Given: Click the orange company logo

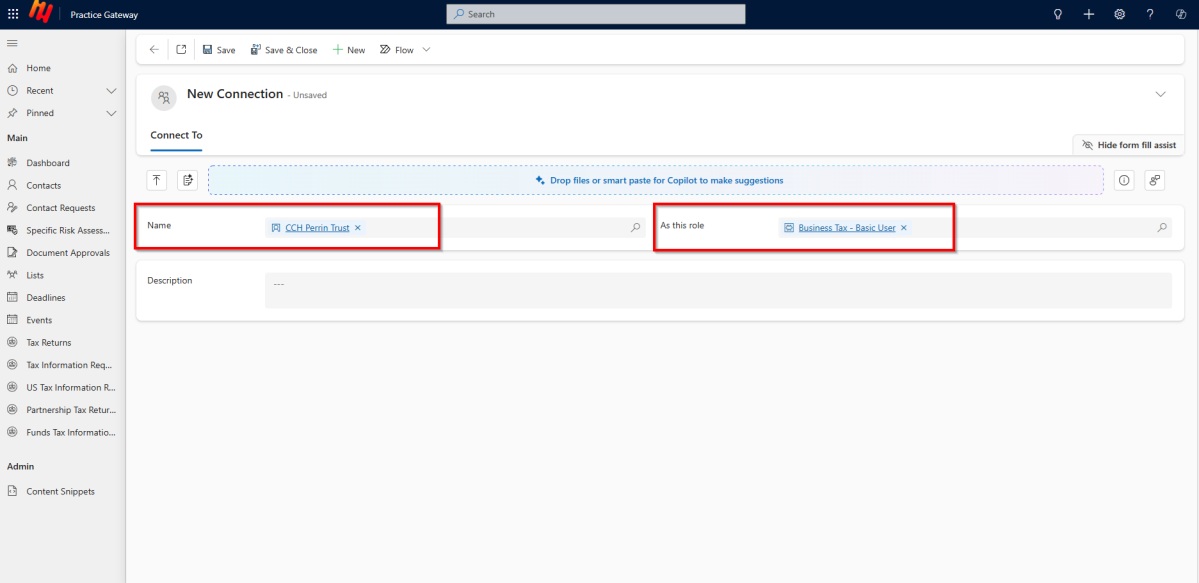Looking at the screenshot, I should coord(39,13).
